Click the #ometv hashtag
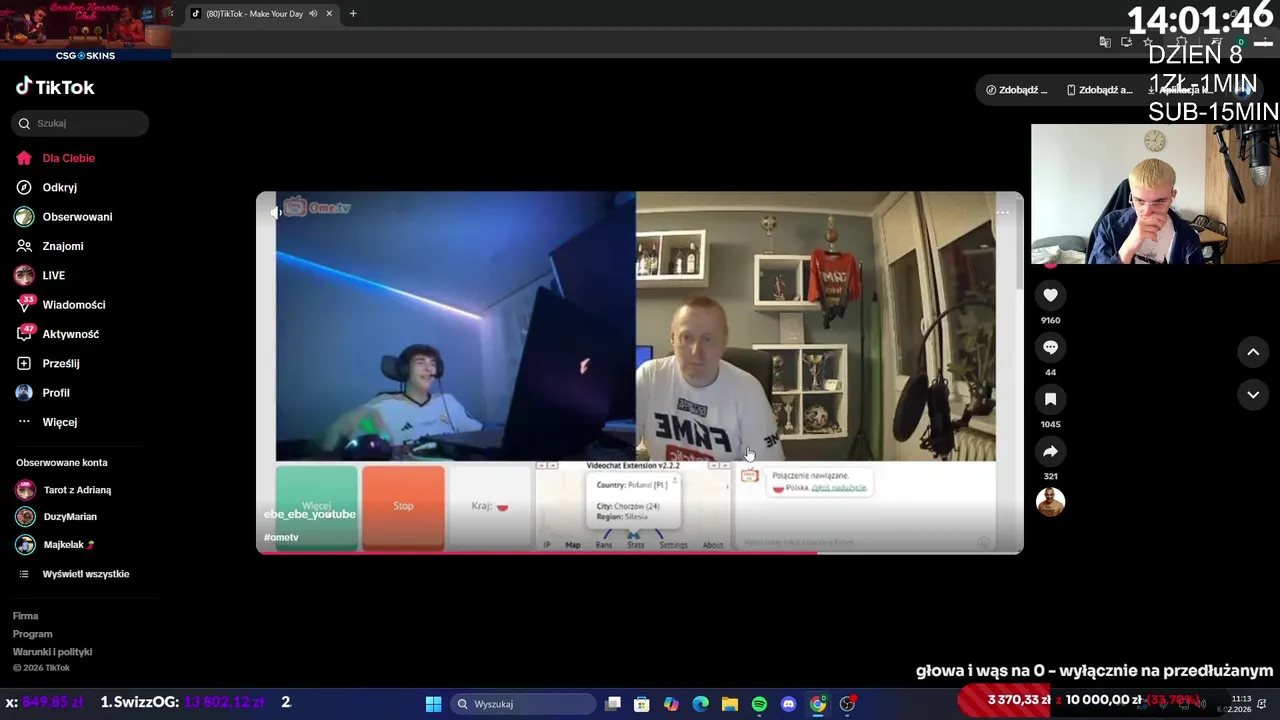The width and height of the screenshot is (1280, 720). pos(281,537)
